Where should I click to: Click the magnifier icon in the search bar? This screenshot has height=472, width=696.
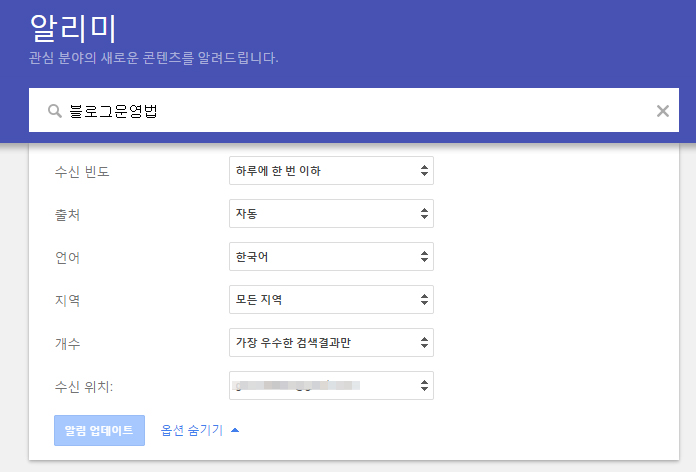click(x=54, y=111)
